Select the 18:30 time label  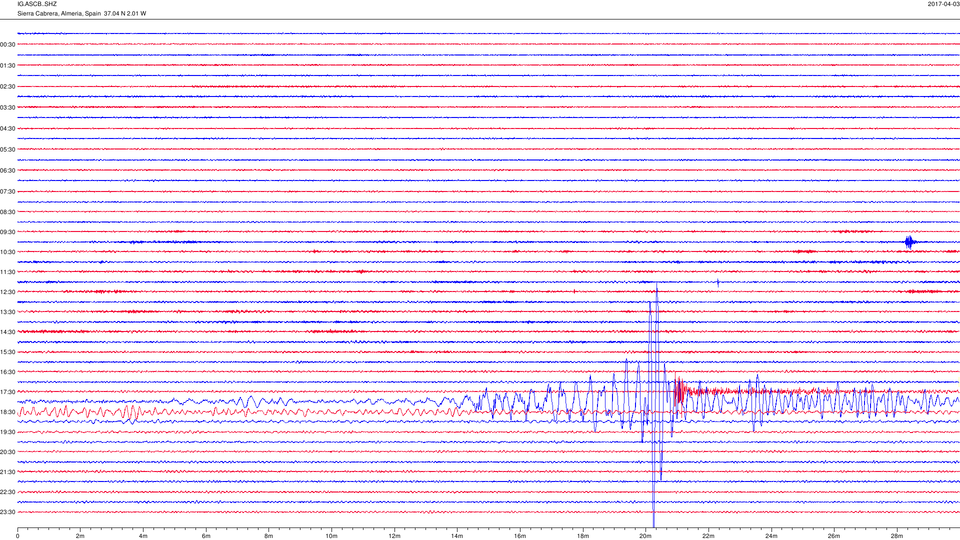point(7,412)
